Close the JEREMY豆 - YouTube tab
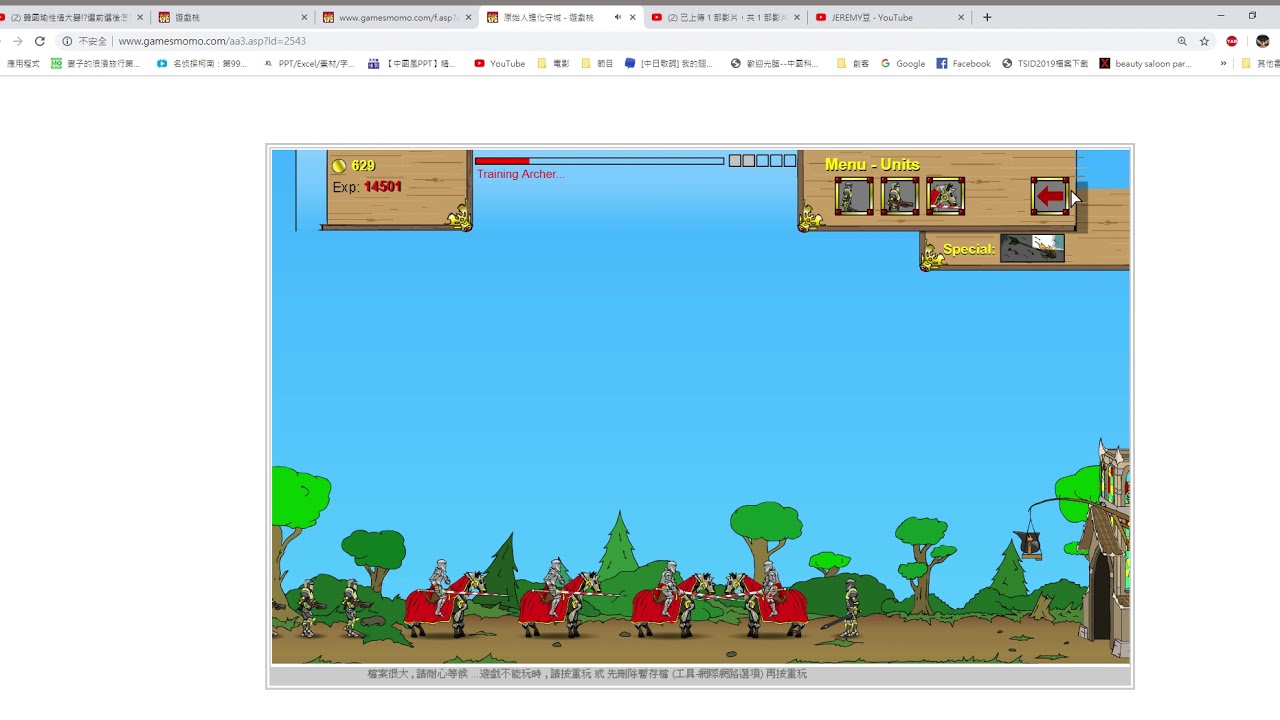Screen dimensions: 1280x720 [x=961, y=17]
